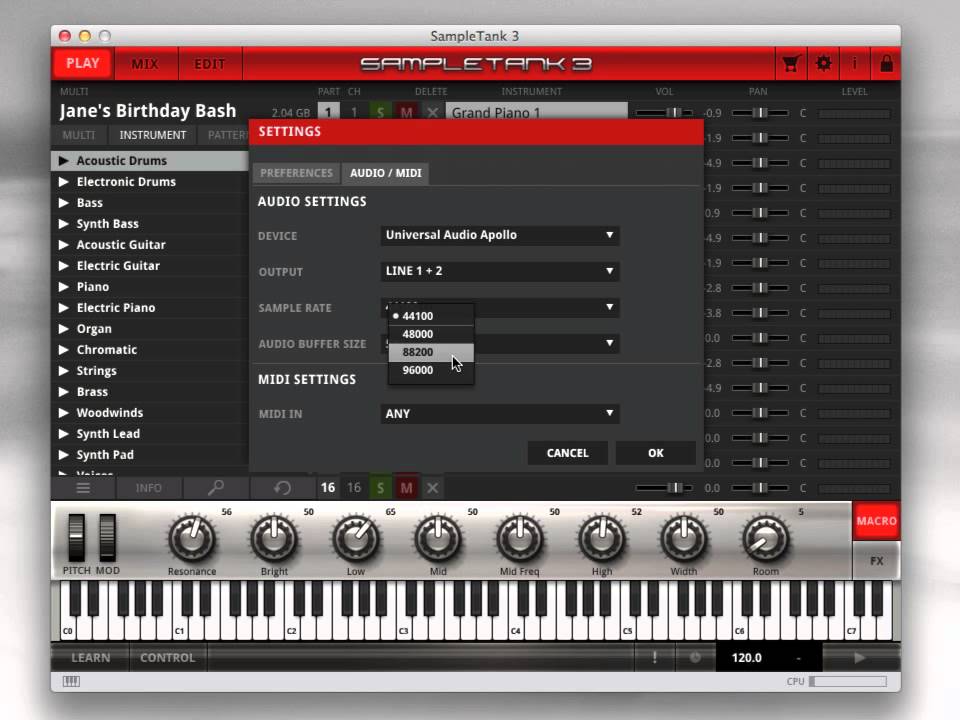Adjust part 1 volume slider
Screen dimensions: 960x720
[x=664, y=113]
